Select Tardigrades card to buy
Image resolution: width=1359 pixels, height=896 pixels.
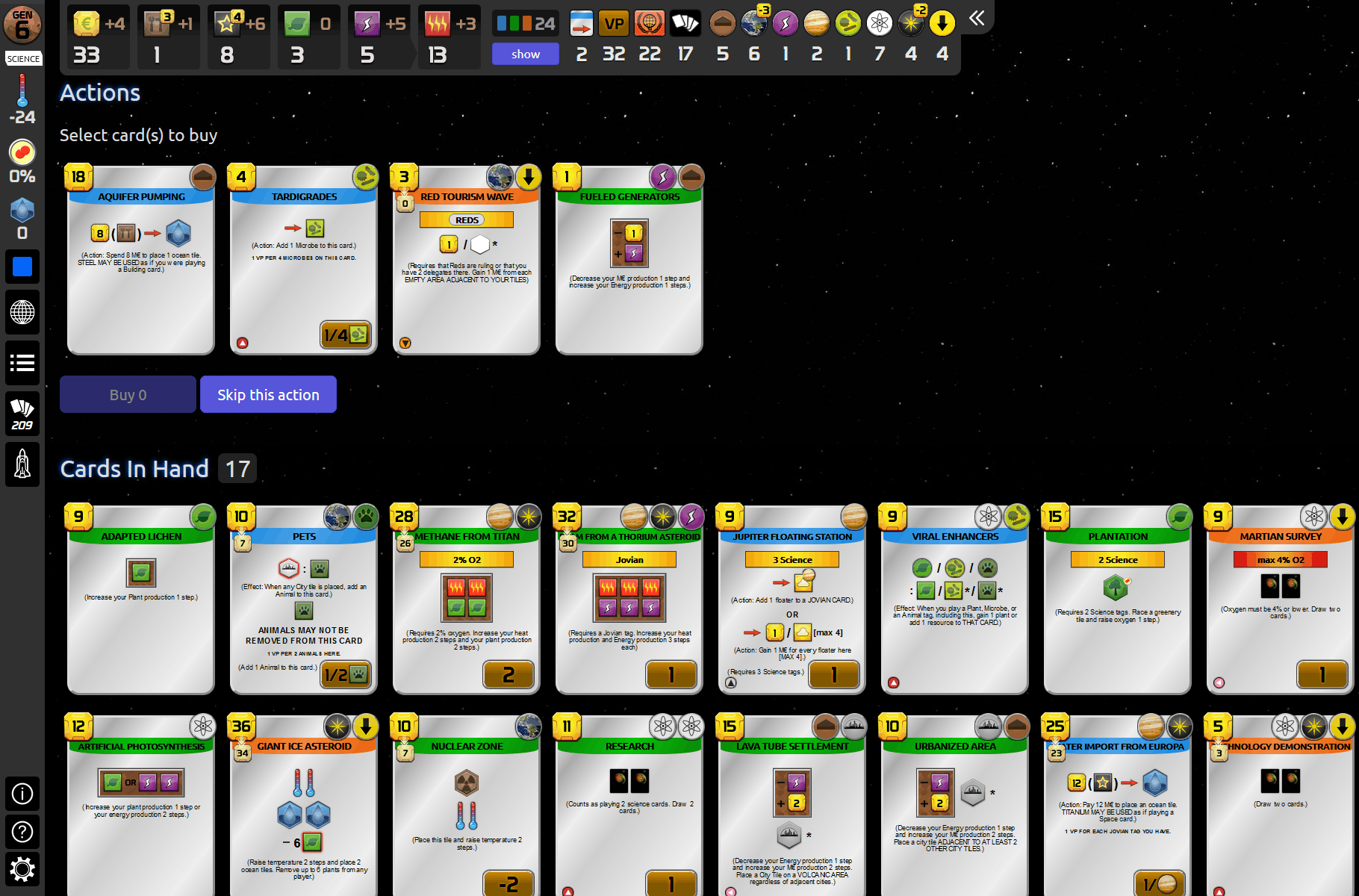(x=304, y=260)
